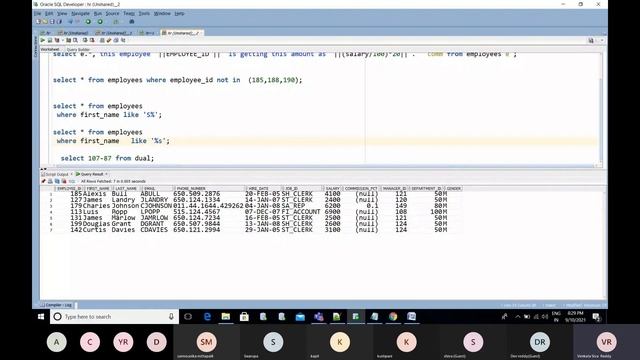Image resolution: width=640 pixels, height=360 pixels.
Task: Click the connection icon in worksheet toolbar
Action: 591,40
